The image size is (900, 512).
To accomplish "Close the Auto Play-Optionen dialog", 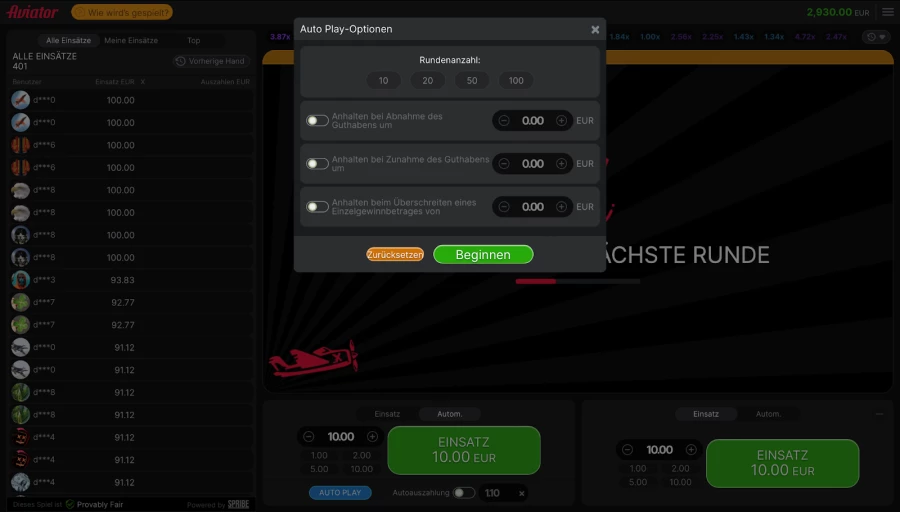I will point(595,30).
